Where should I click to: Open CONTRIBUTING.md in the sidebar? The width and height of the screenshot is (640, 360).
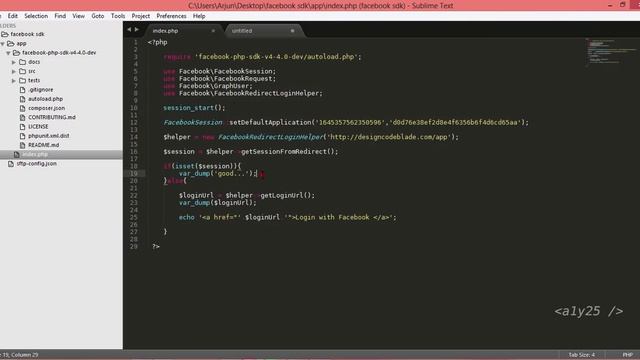pyautogui.click(x=52, y=117)
